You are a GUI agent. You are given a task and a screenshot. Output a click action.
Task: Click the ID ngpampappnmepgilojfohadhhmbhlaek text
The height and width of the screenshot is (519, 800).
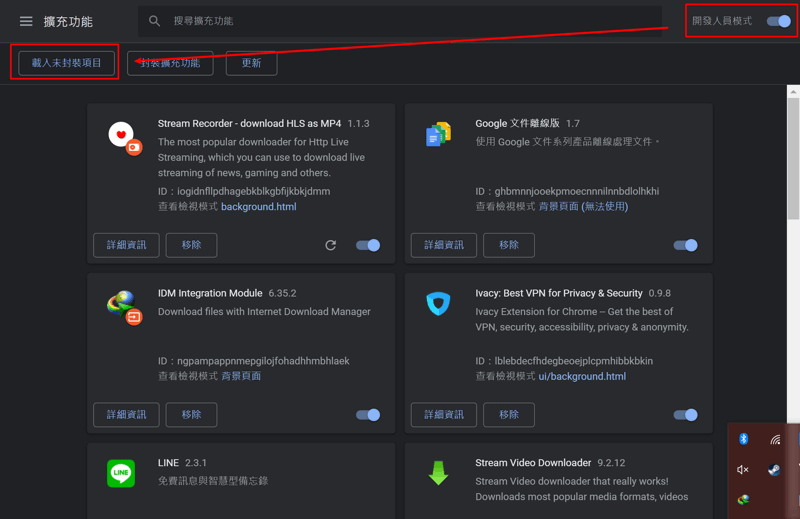point(254,361)
